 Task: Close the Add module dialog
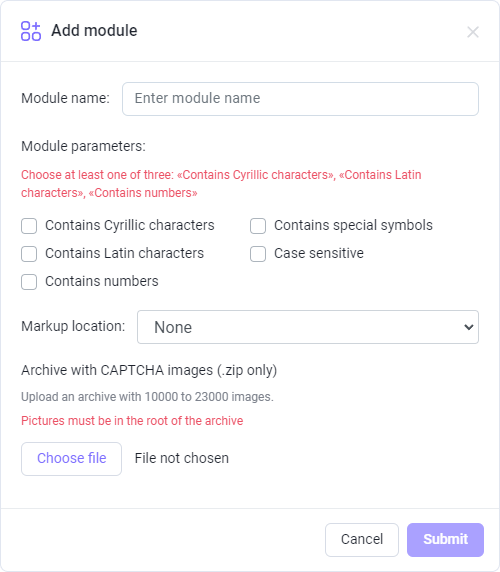[473, 32]
